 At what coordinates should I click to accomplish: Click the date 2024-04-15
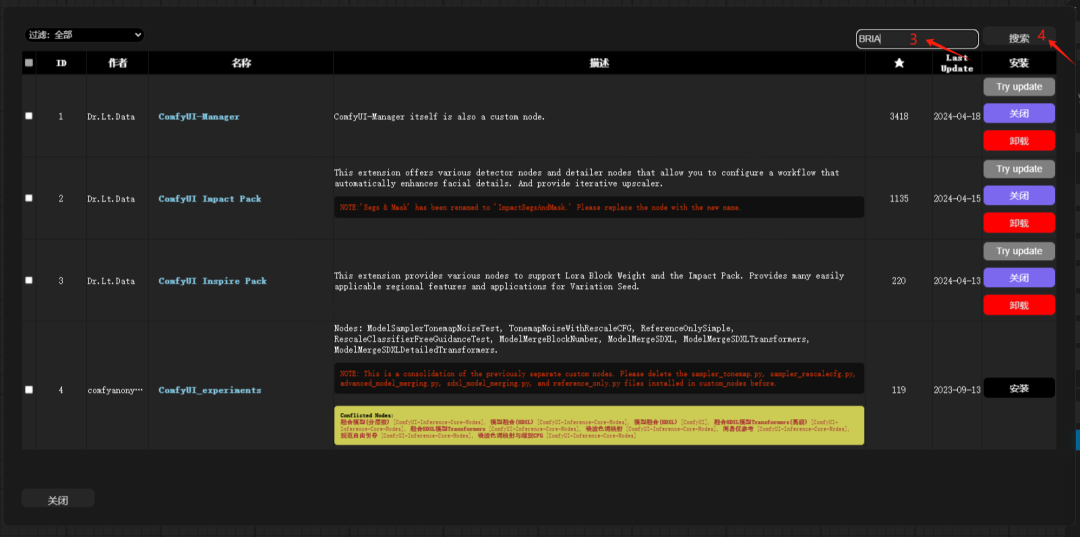[957, 198]
